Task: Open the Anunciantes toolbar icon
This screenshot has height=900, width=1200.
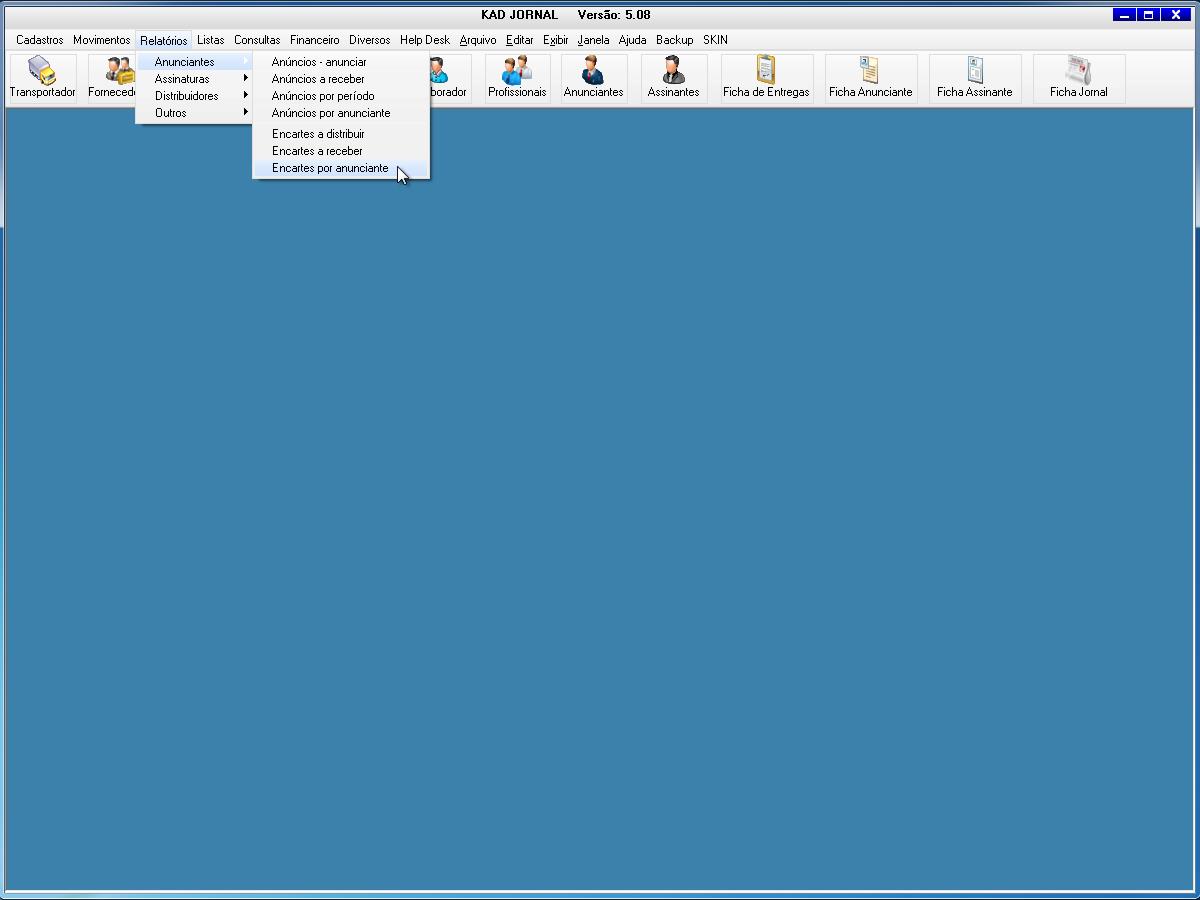Action: coord(593,78)
